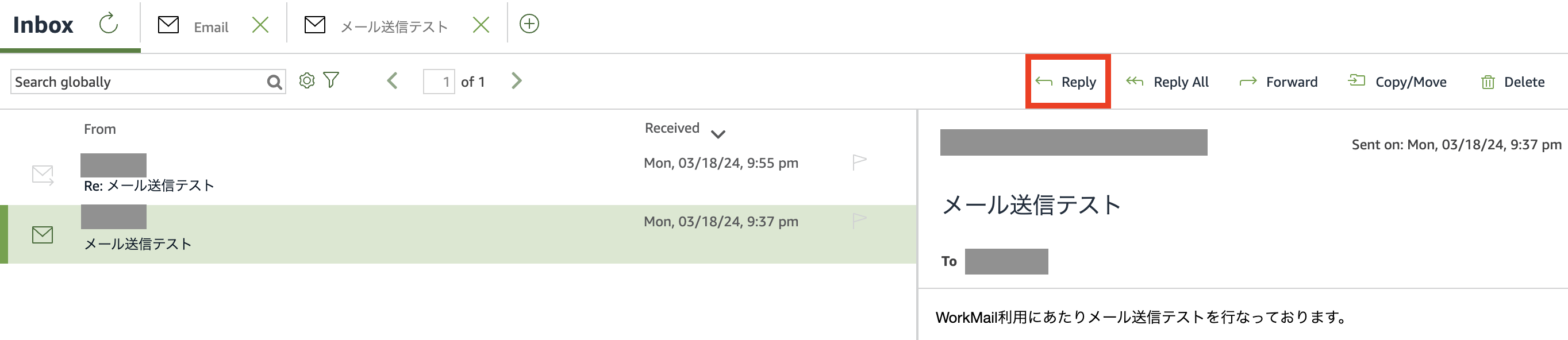
Task: Go to next page arrow
Action: click(516, 81)
